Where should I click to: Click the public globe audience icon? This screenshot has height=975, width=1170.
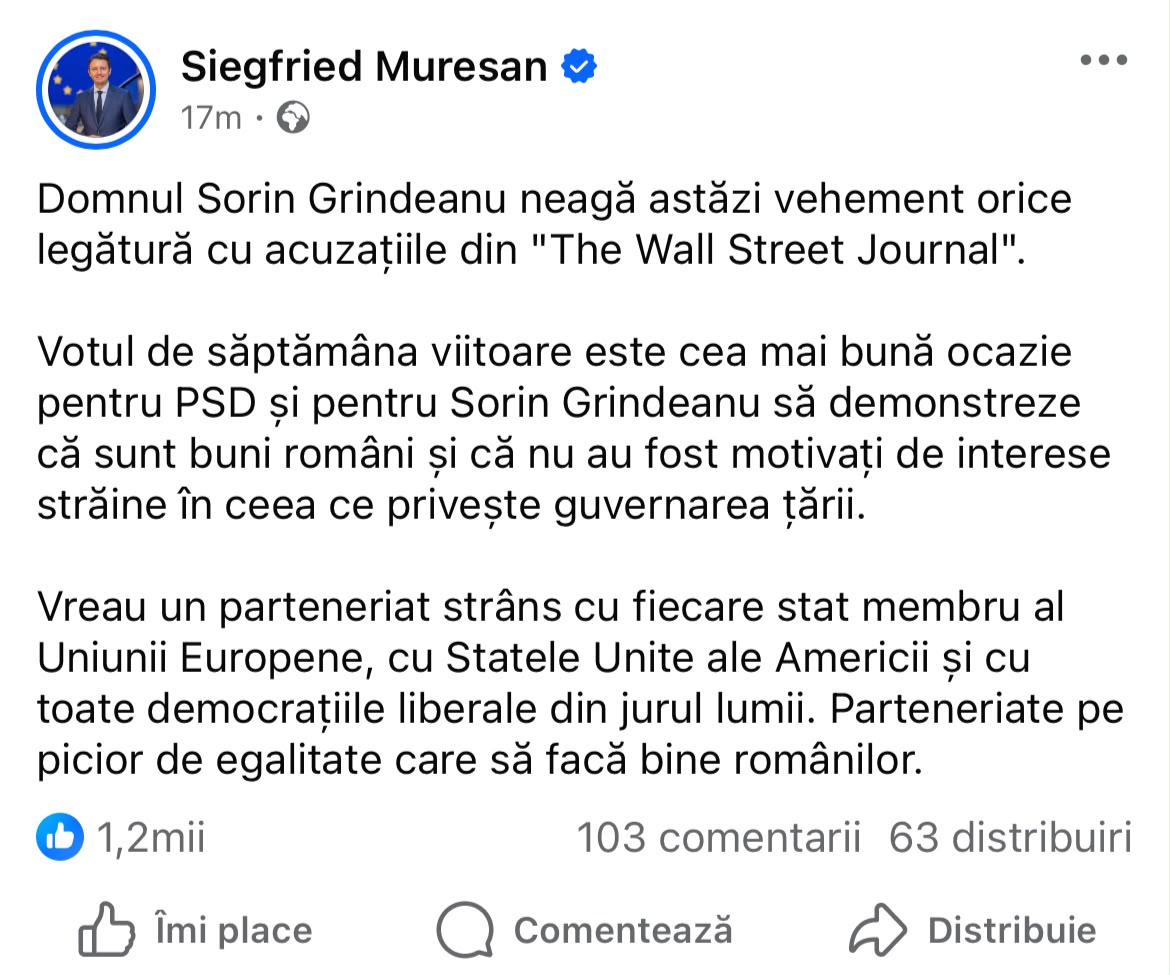click(x=293, y=118)
